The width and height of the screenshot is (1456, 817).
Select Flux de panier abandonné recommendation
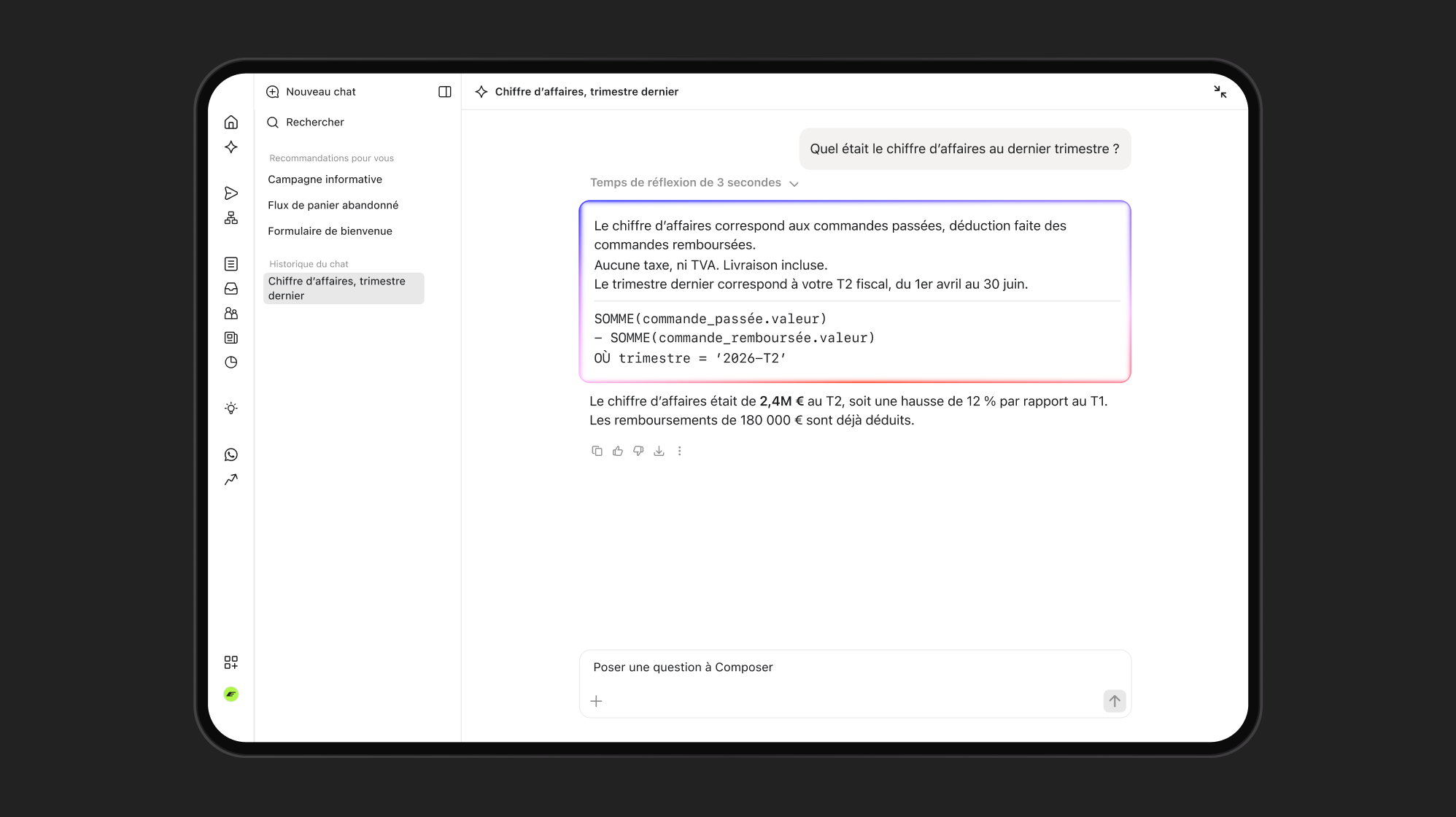tap(333, 205)
